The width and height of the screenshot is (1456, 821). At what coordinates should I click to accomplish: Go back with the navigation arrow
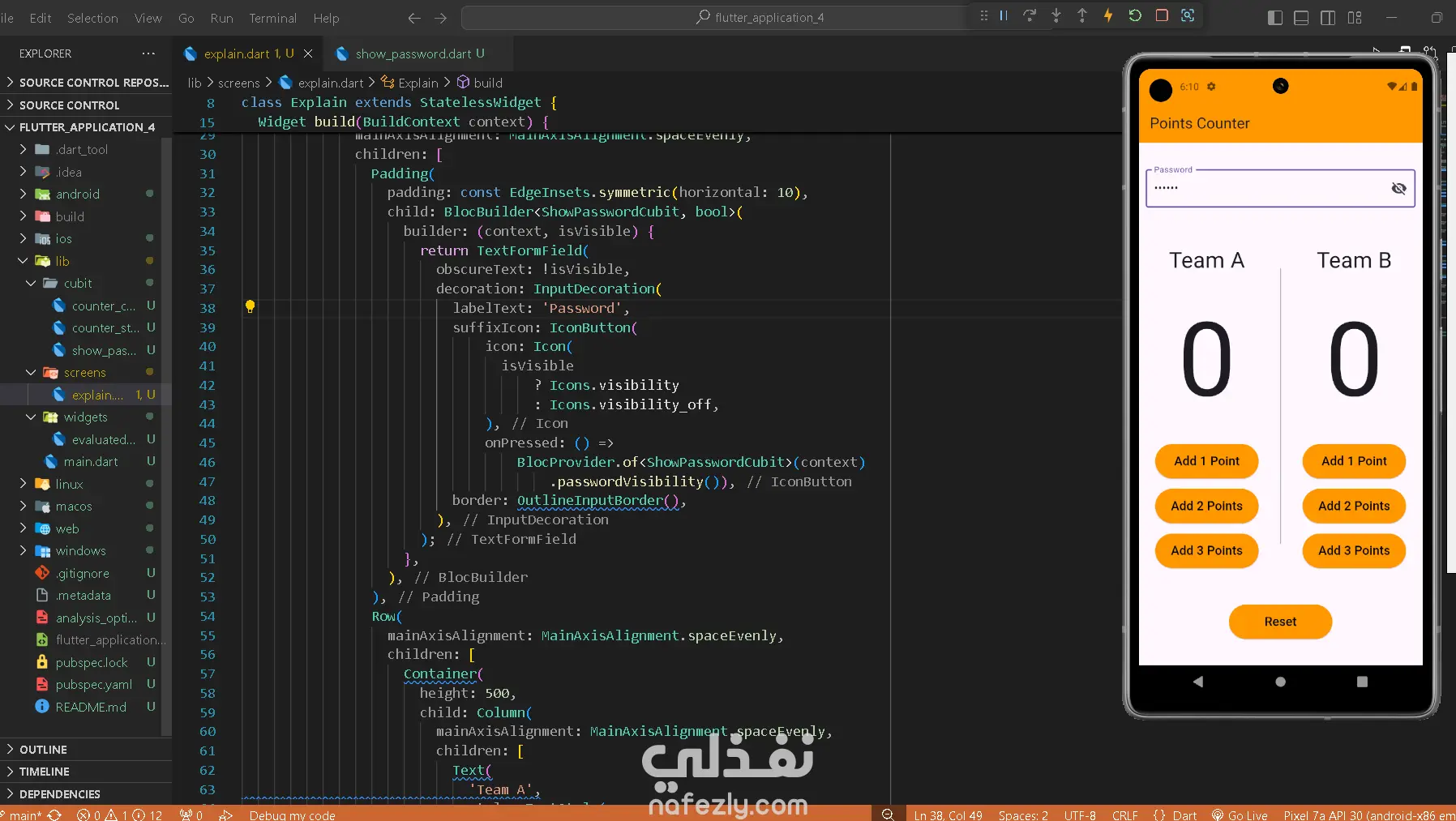[414, 18]
